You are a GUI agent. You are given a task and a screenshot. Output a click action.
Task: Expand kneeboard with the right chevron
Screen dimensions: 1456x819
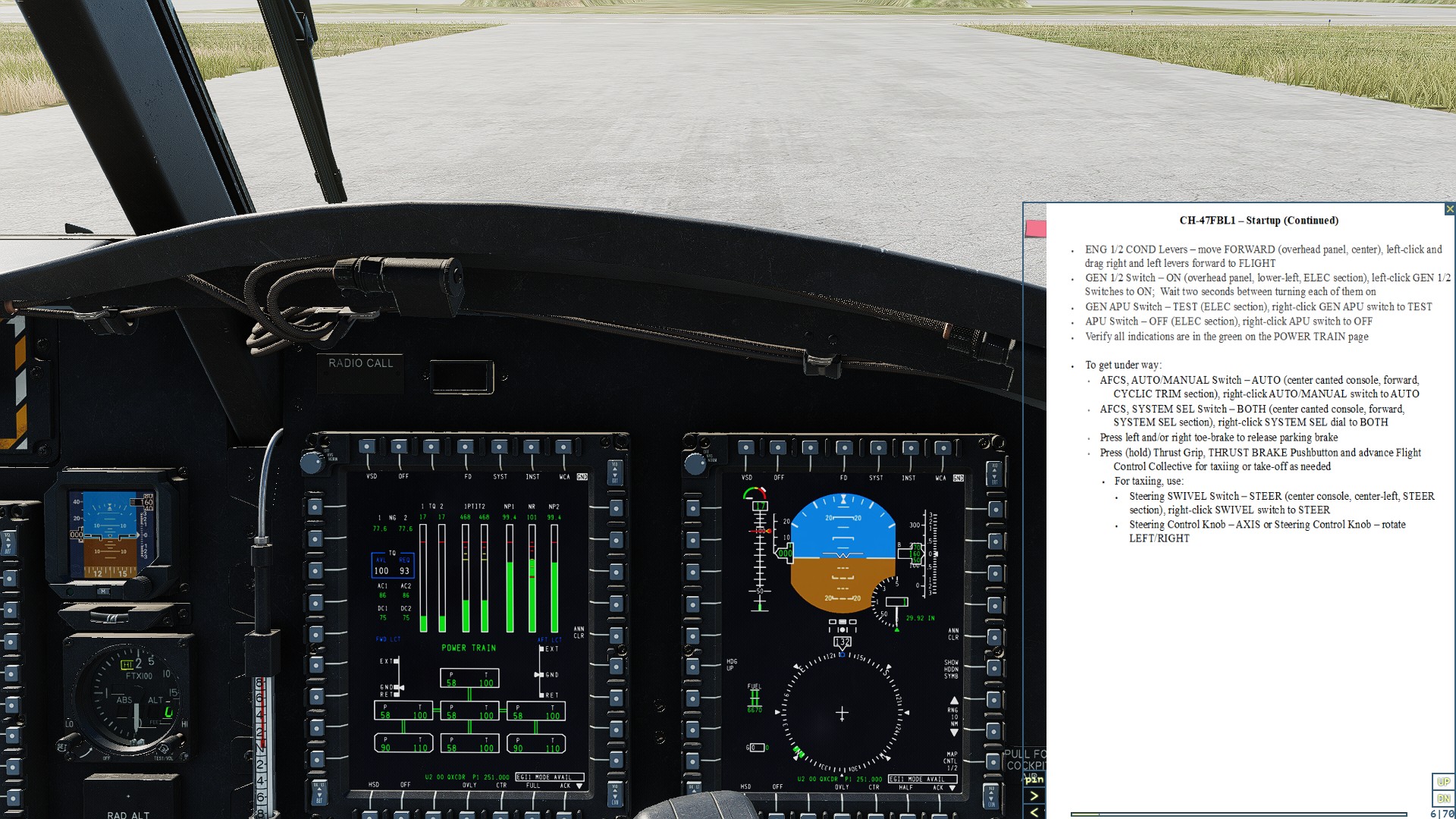(x=1034, y=795)
